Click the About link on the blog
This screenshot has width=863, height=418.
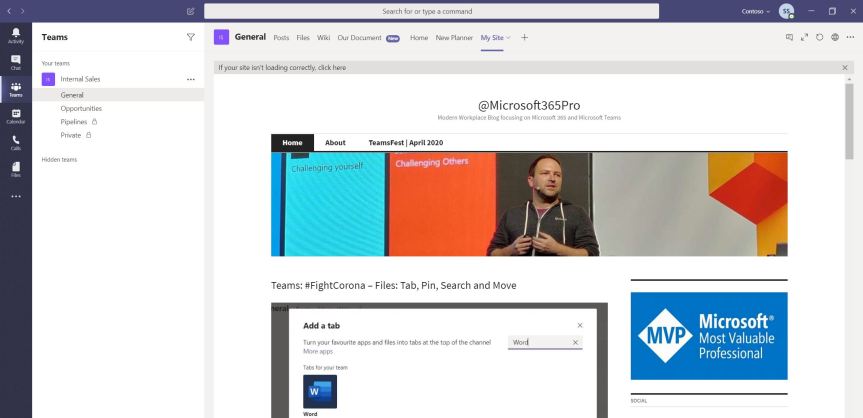335,143
